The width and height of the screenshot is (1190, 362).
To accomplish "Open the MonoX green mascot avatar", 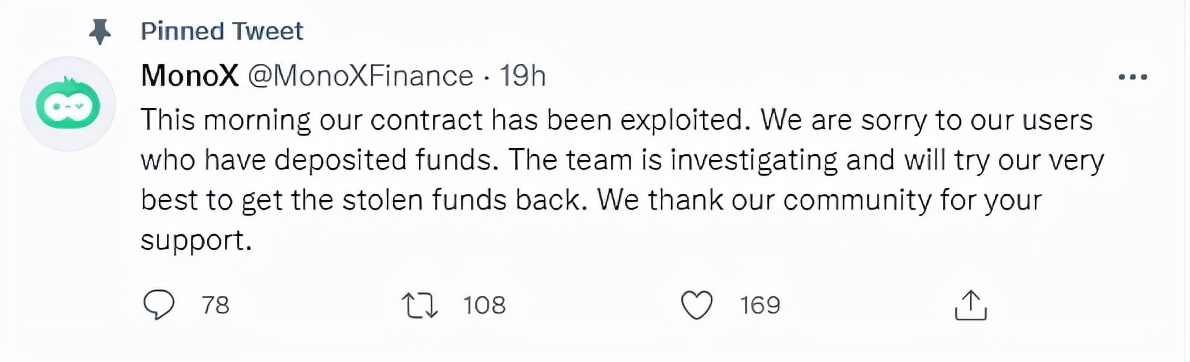I will click(x=68, y=104).
